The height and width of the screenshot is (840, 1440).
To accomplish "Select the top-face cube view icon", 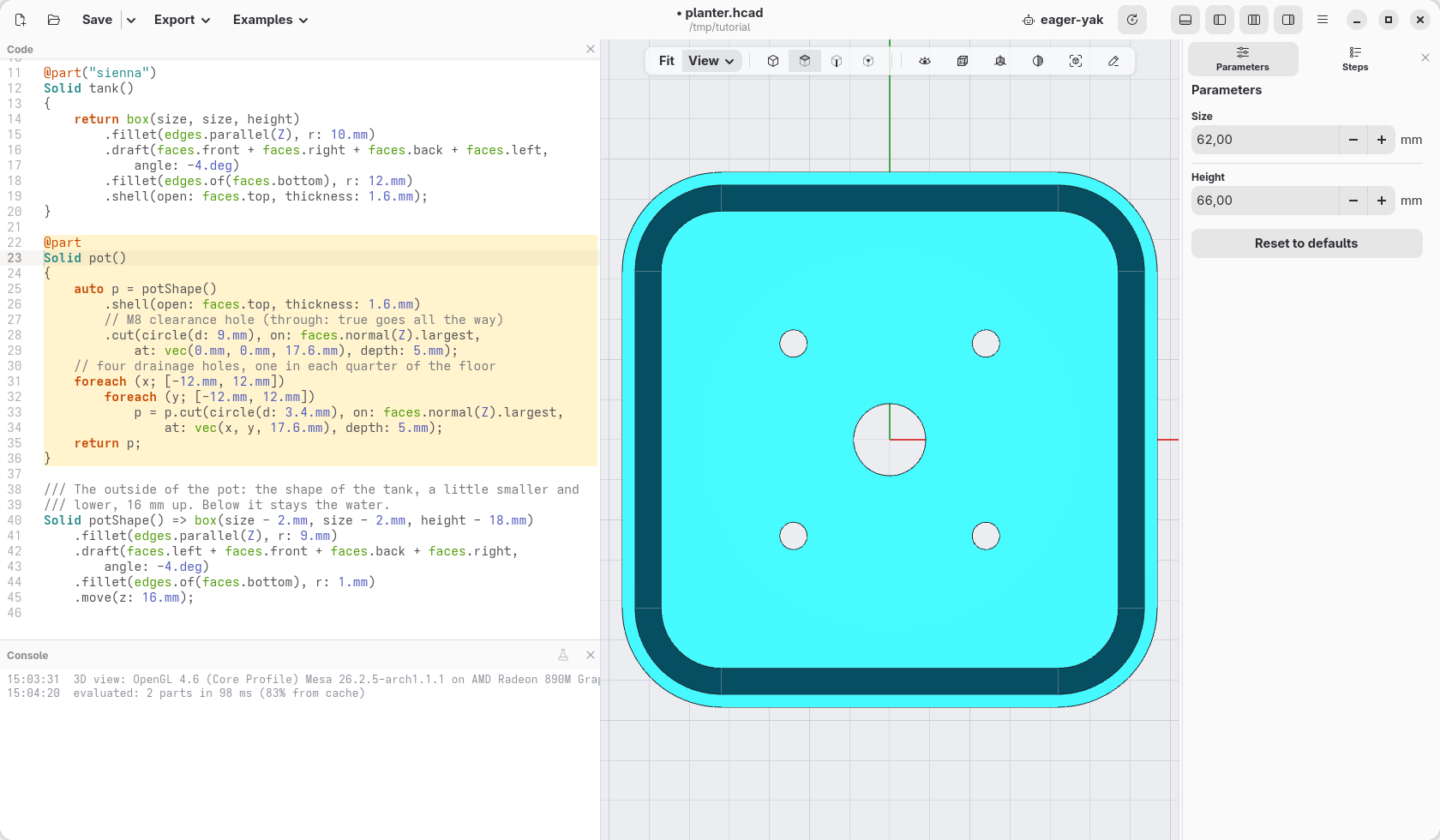I will (805, 61).
